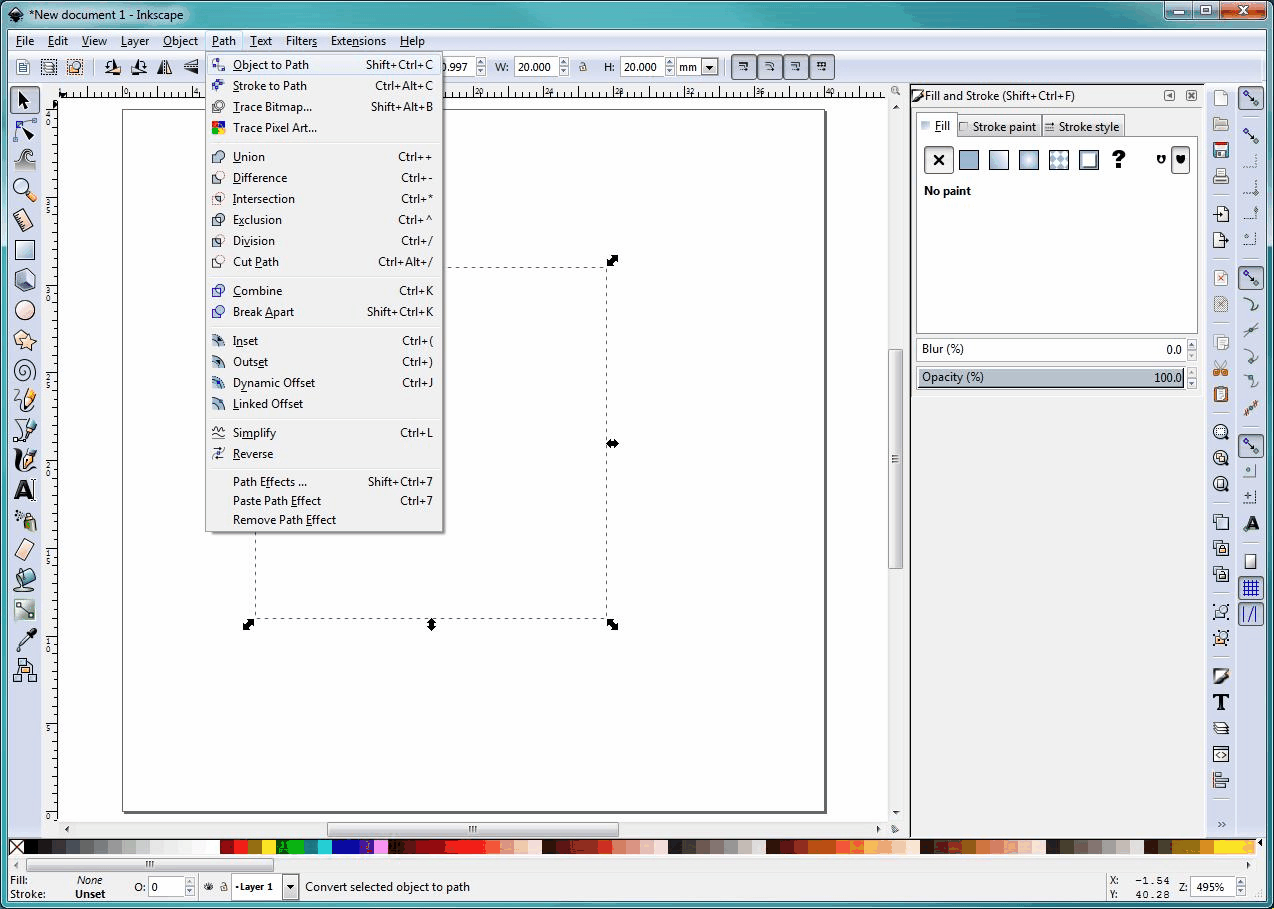The height and width of the screenshot is (909, 1274).
Task: Adjust the Opacity panel stepper
Action: 1191,377
